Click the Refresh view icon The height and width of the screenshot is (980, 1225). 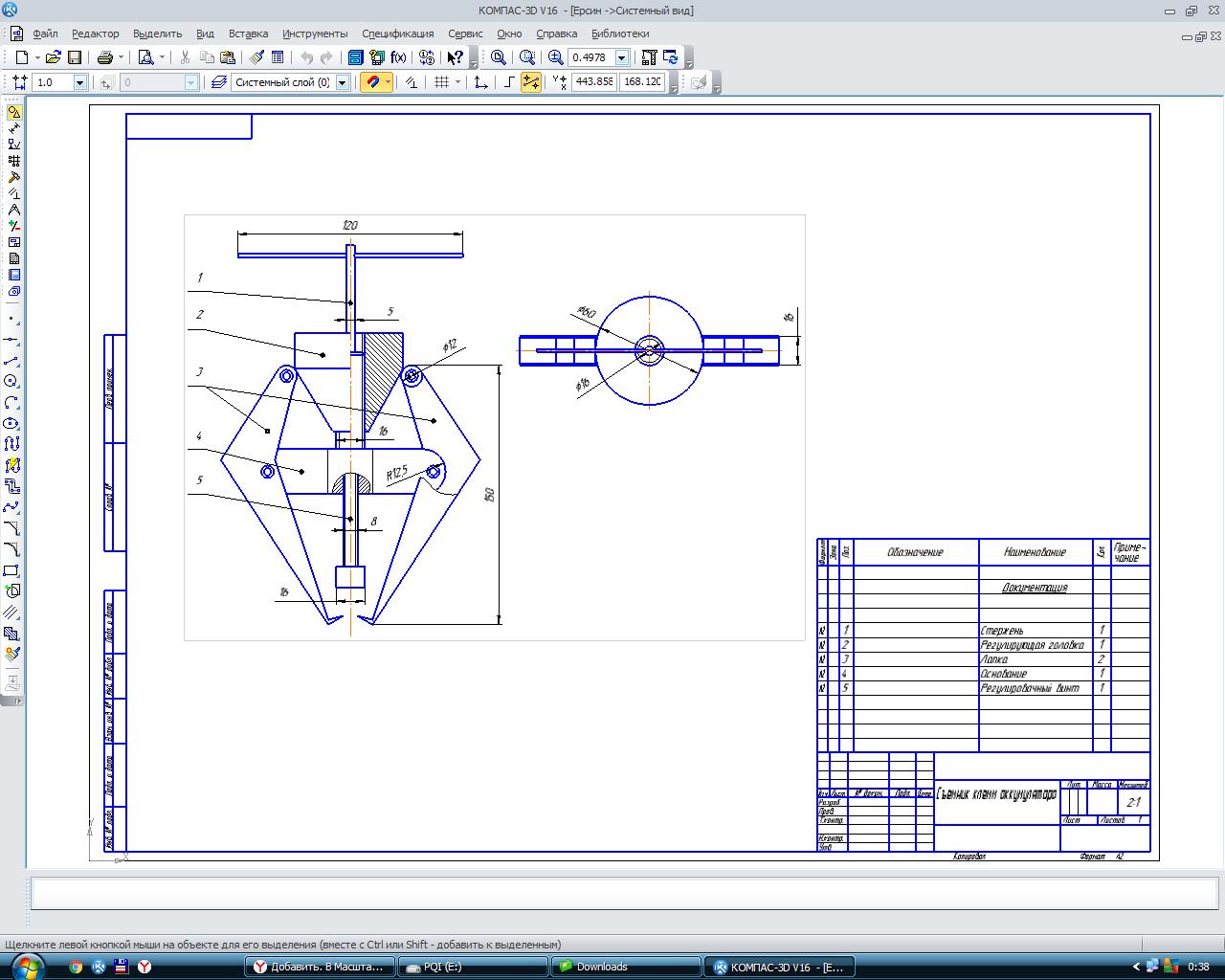(x=671, y=57)
